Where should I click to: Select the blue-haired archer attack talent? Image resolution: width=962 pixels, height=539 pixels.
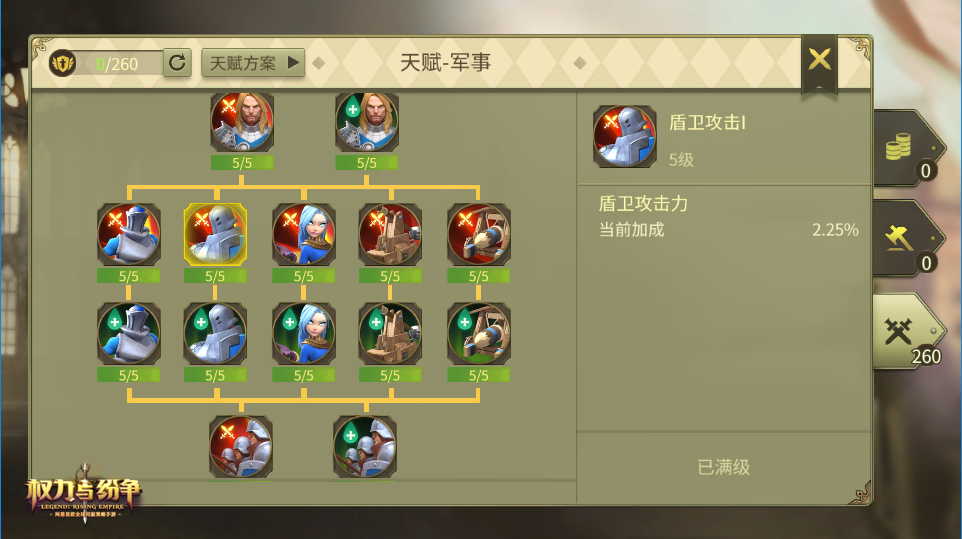point(304,235)
